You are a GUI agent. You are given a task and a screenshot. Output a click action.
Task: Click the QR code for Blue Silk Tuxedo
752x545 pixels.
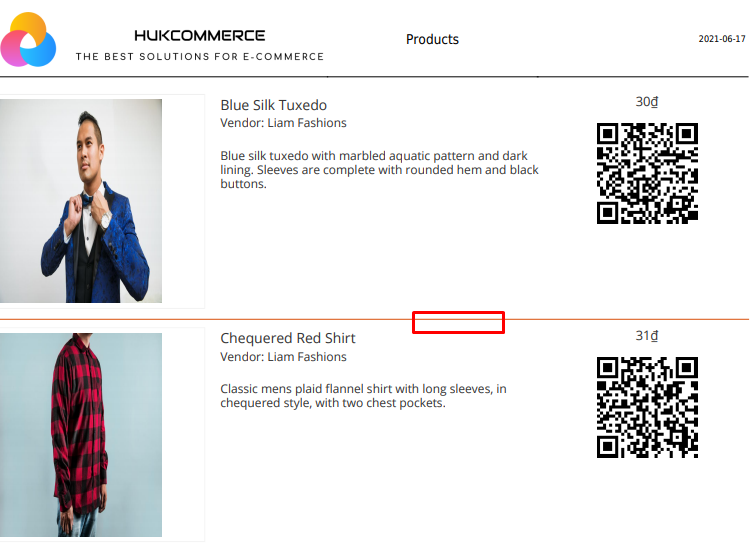[647, 173]
